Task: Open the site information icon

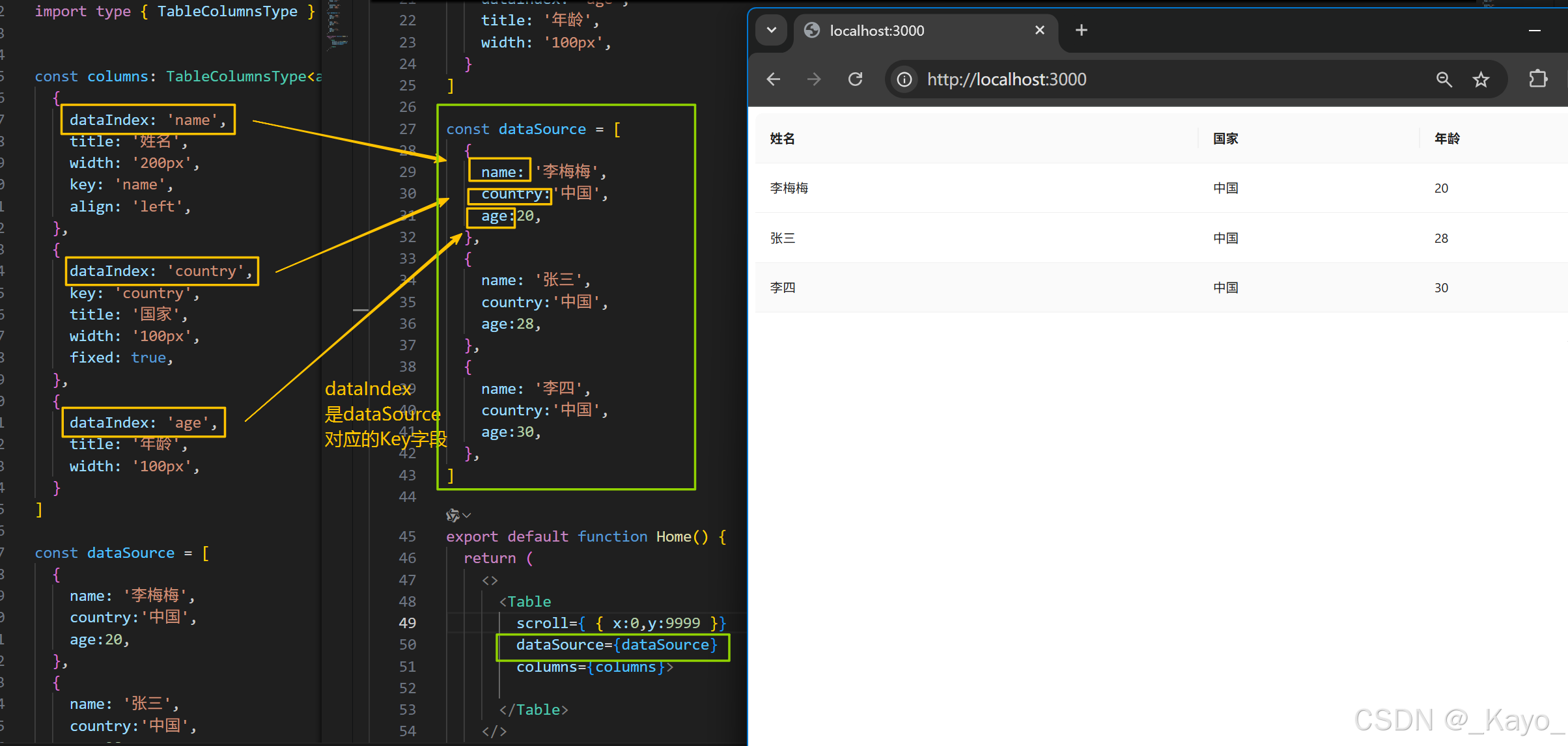Action: (904, 79)
